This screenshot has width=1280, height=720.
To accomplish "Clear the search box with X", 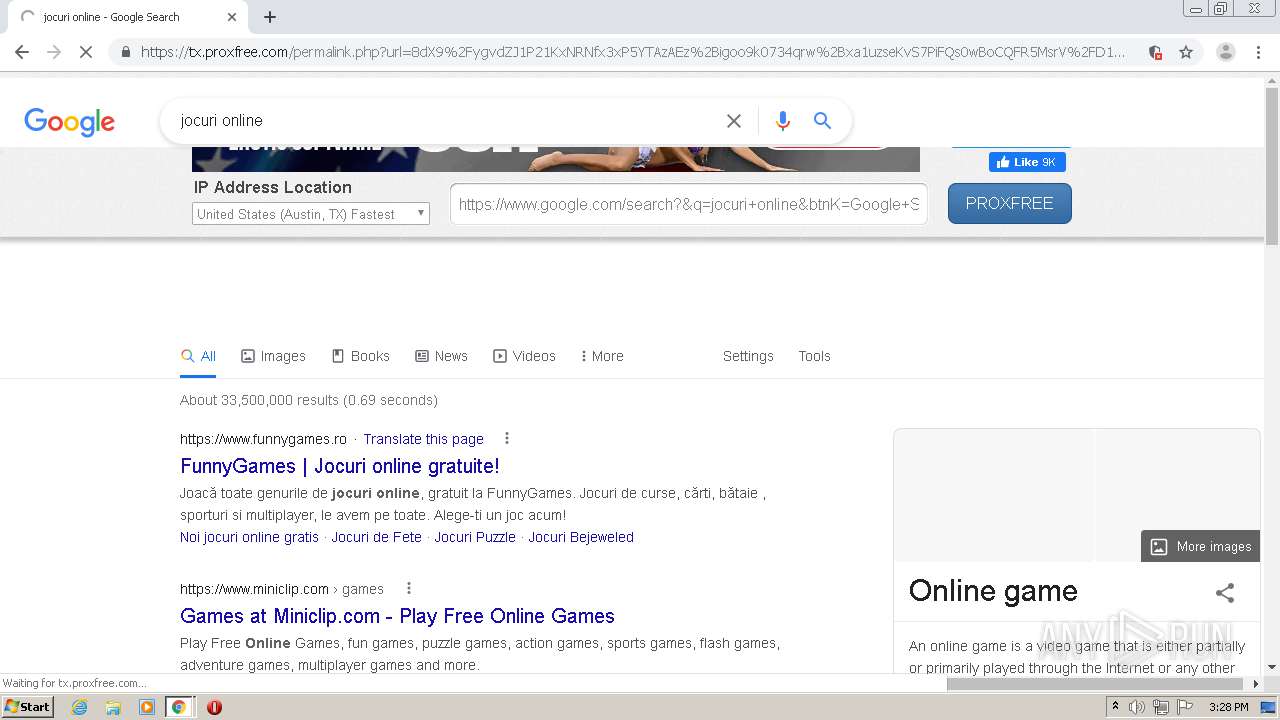I will tap(734, 121).
